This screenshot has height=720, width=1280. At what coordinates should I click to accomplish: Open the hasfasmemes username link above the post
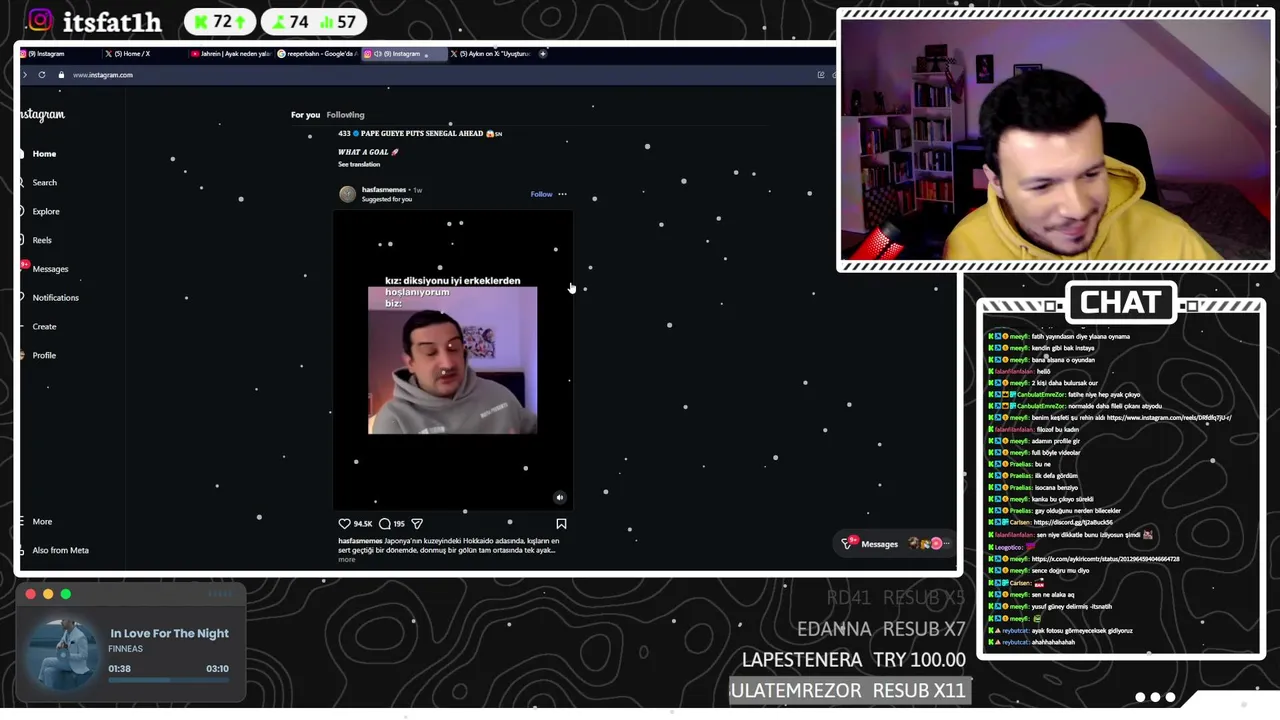pyautogui.click(x=384, y=190)
